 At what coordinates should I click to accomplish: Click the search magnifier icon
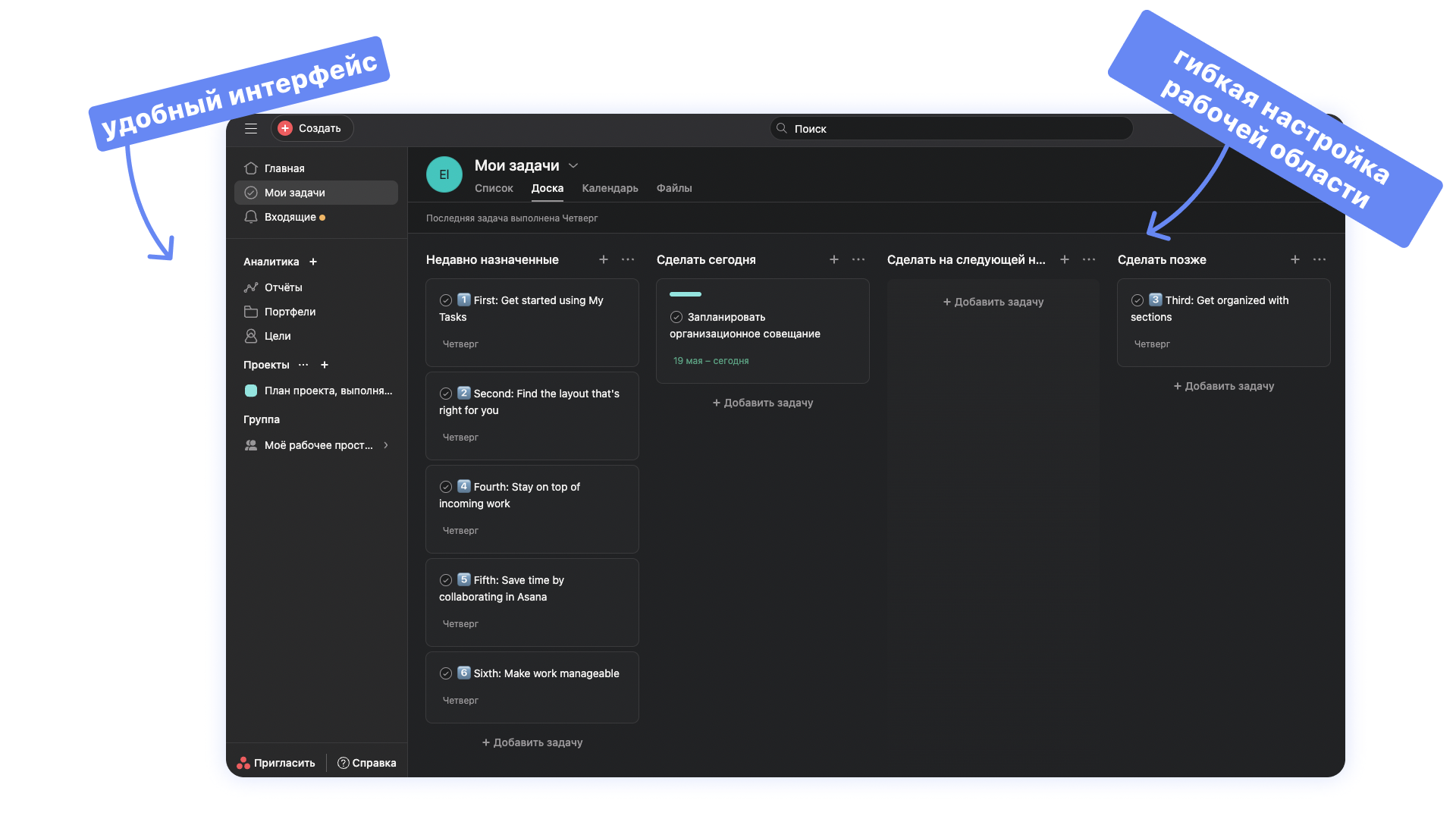point(782,128)
